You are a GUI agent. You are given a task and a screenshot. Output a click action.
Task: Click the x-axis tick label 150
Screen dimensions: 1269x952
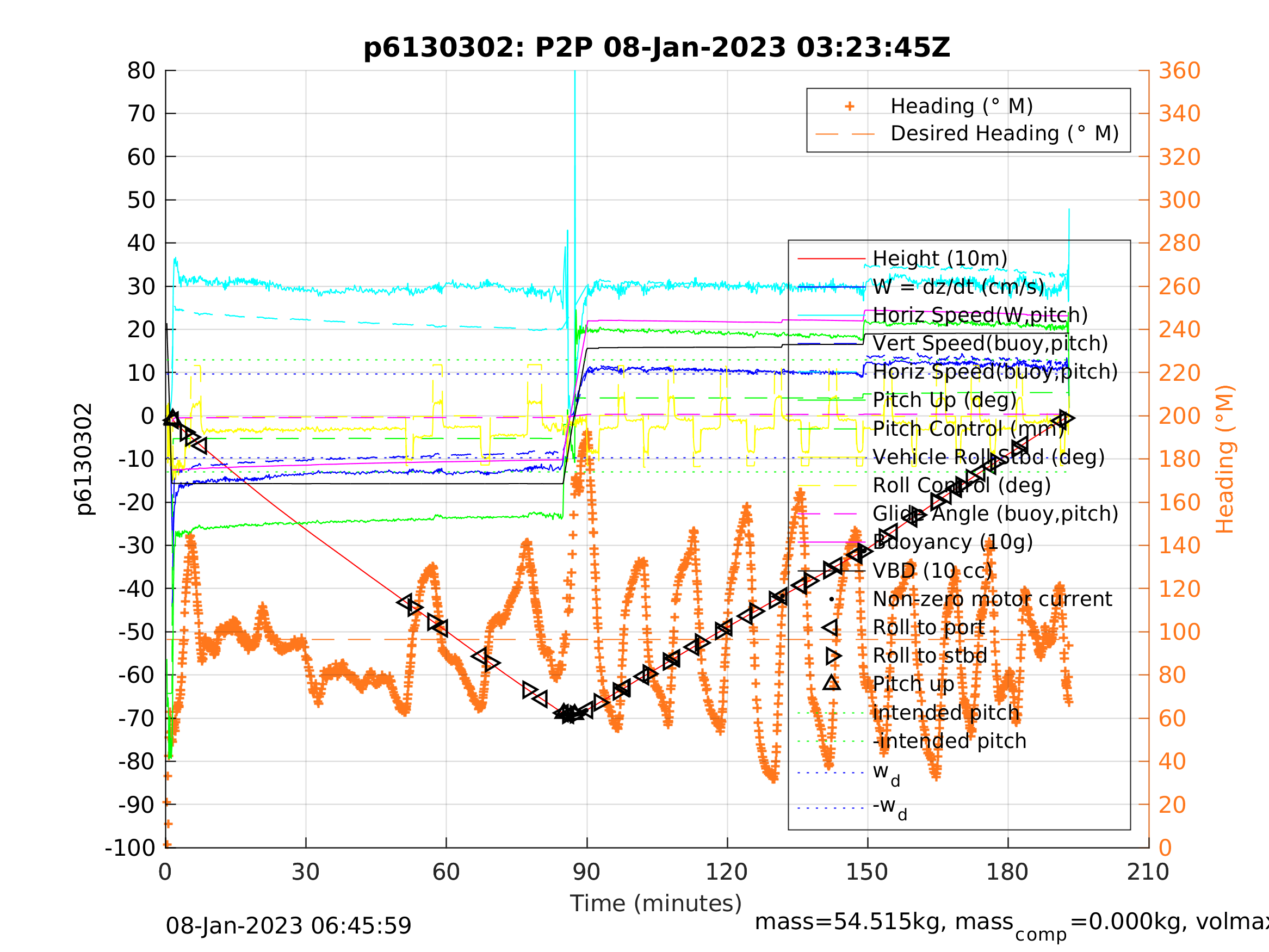point(867,872)
